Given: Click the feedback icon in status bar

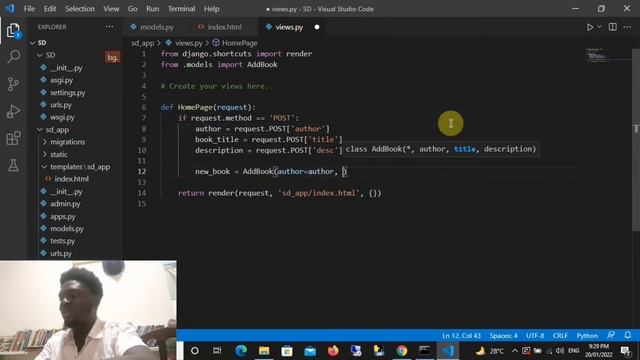Looking at the screenshot, I should [x=611, y=335].
